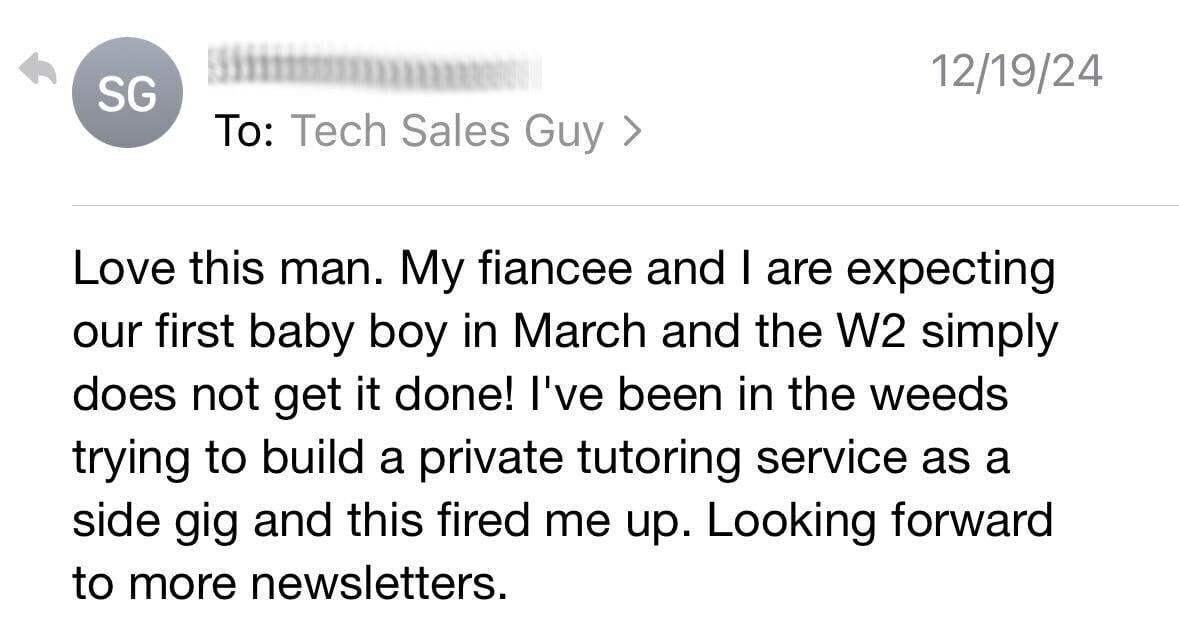This screenshot has height=633, width=1179.
Task: Click the 12/19/24 date stamp
Action: pyautogui.click(x=1017, y=71)
